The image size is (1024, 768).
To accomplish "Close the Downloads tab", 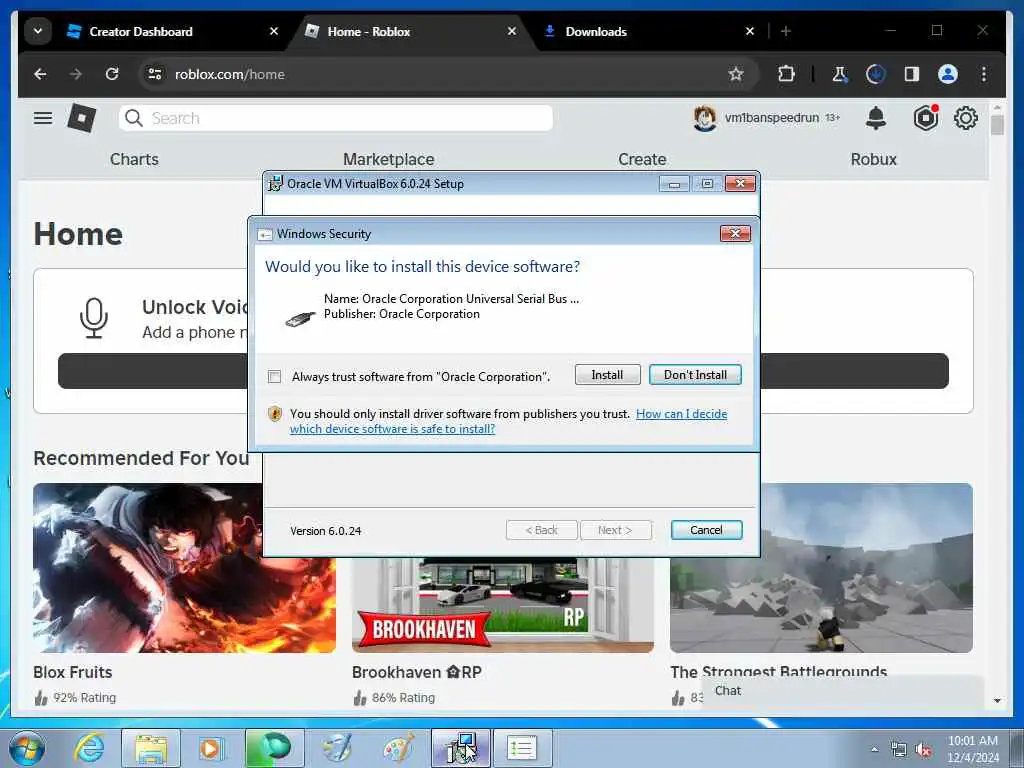I will click(750, 31).
